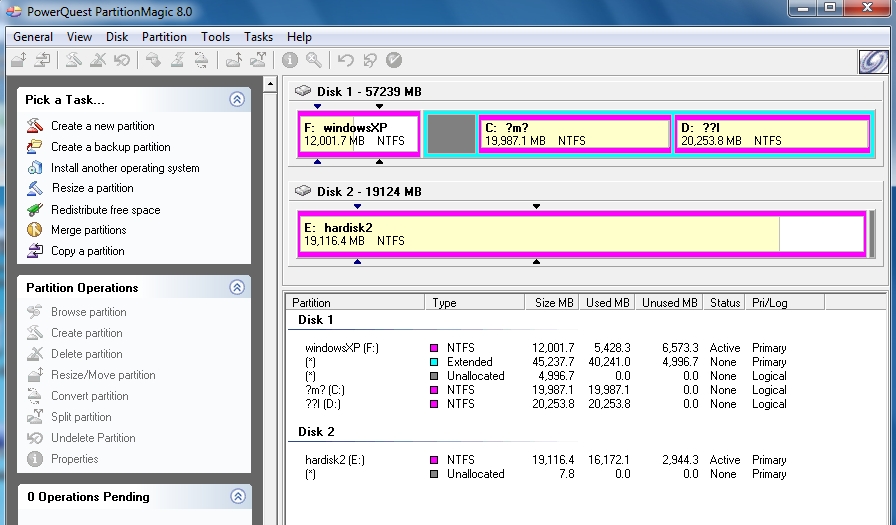
Task: Collapse the Partition Operations panel
Action: pyautogui.click(x=237, y=287)
